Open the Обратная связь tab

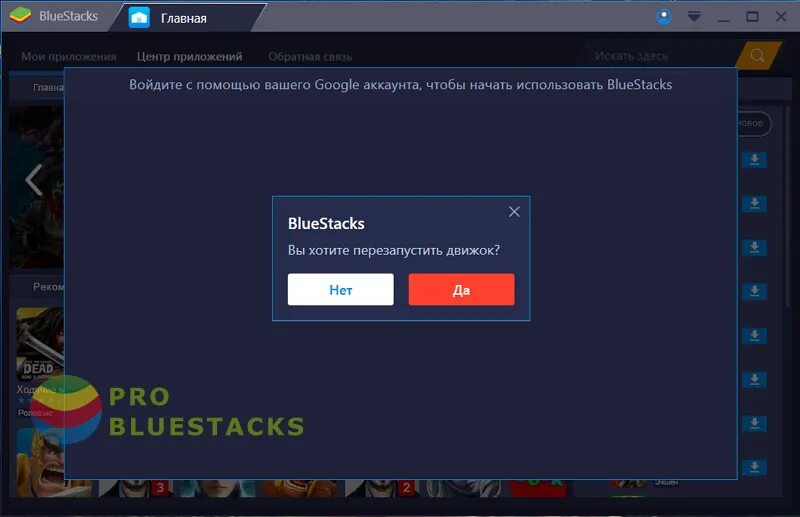310,57
